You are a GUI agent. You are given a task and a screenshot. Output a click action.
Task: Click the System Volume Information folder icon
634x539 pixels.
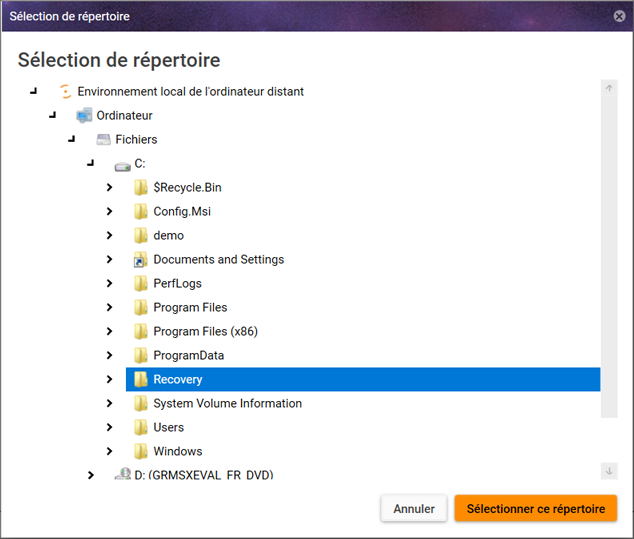click(141, 404)
